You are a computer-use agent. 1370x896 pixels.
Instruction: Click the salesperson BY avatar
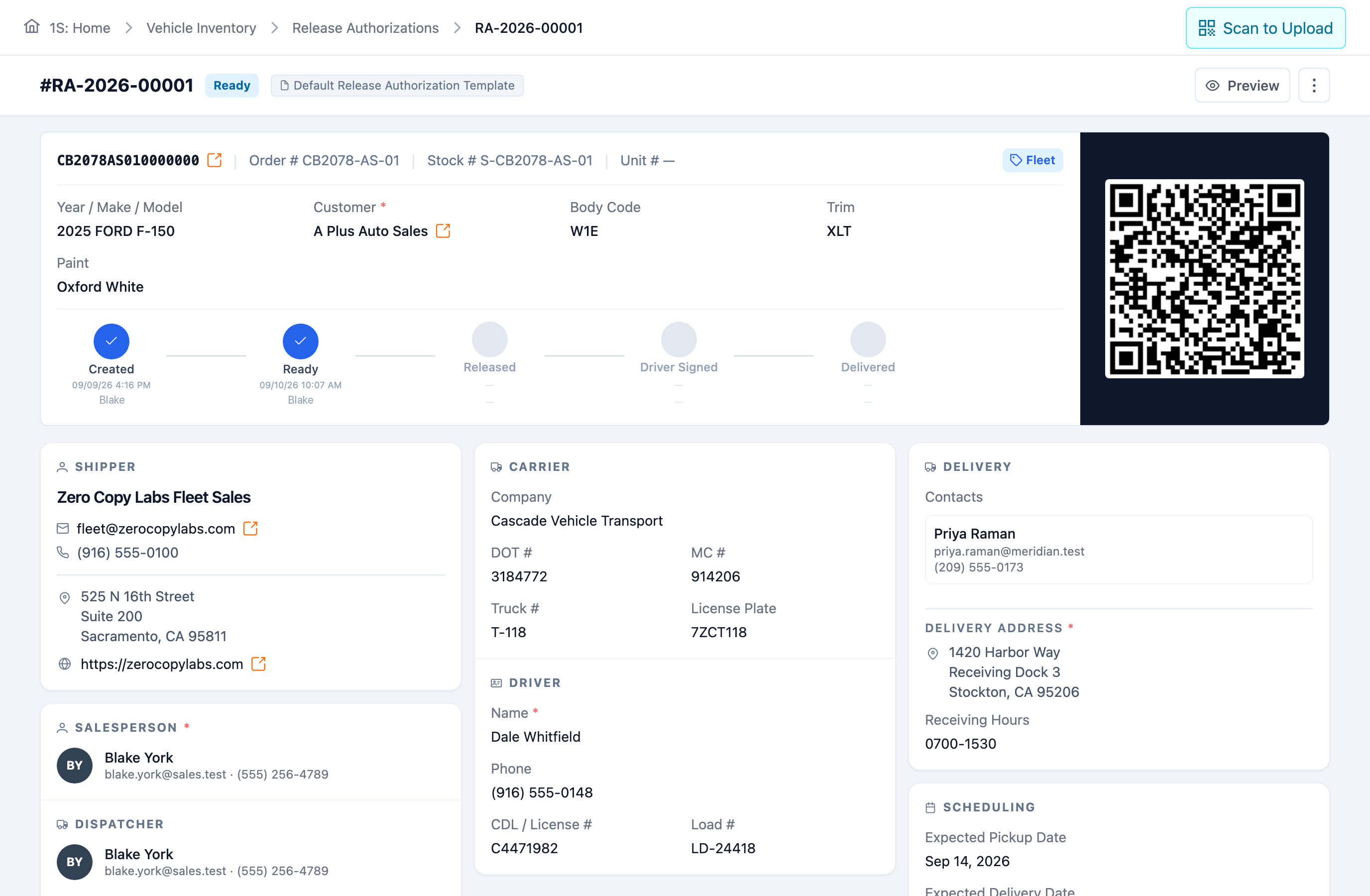74,765
